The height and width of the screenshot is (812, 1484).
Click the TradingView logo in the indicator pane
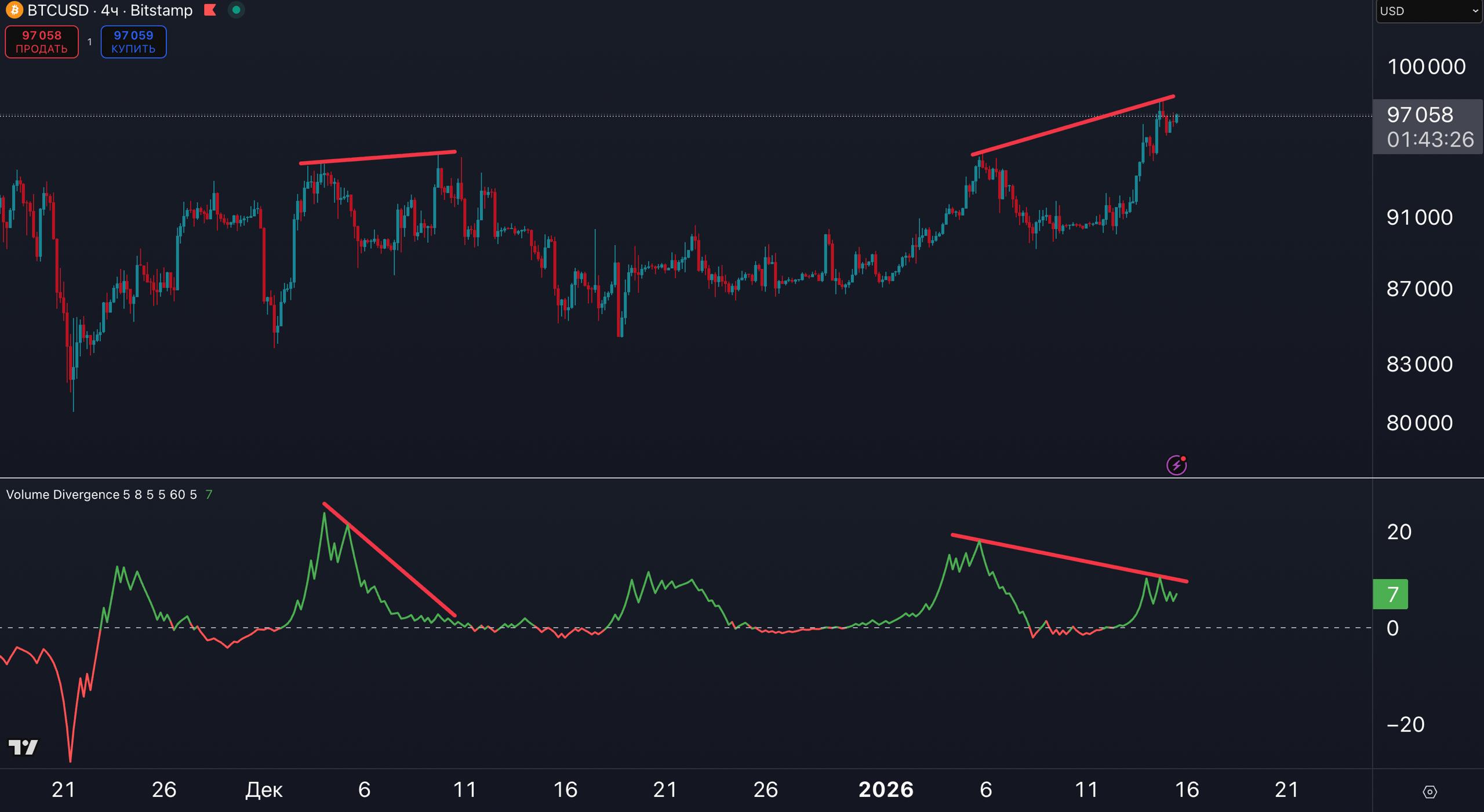click(23, 748)
